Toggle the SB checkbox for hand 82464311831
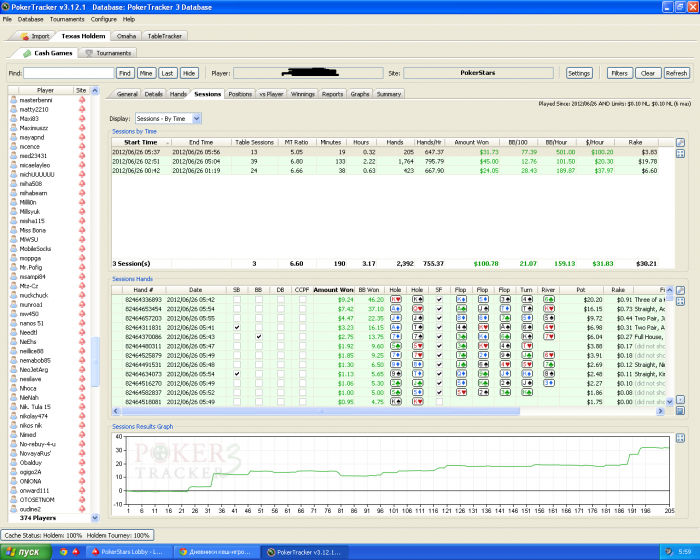 pyautogui.click(x=236, y=327)
